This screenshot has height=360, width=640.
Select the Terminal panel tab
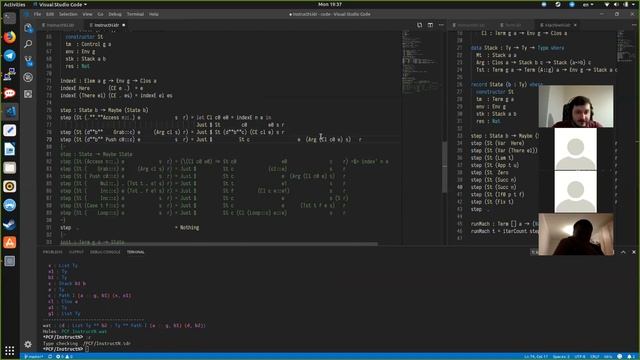click(136, 252)
